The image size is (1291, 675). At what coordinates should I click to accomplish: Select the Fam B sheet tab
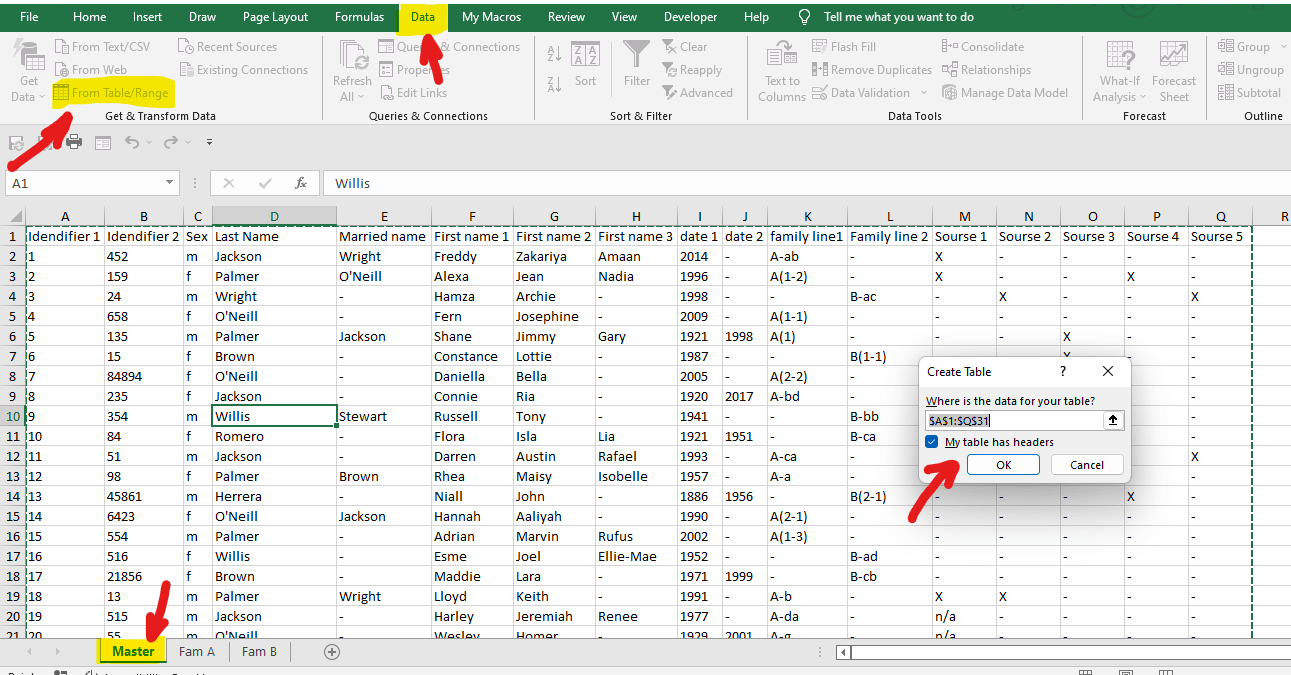click(x=260, y=651)
